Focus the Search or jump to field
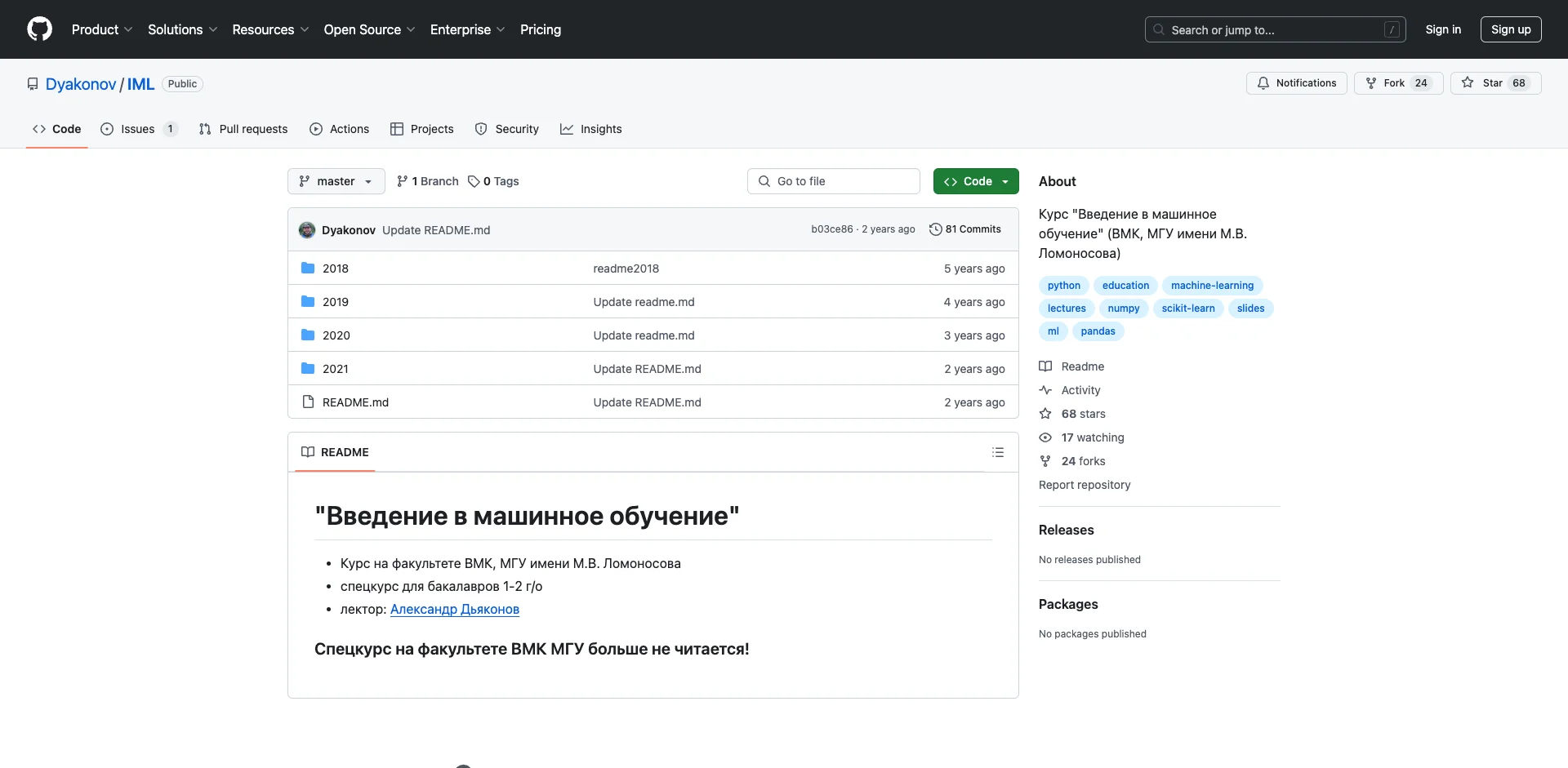Image resolution: width=1568 pixels, height=768 pixels. pos(1276,29)
